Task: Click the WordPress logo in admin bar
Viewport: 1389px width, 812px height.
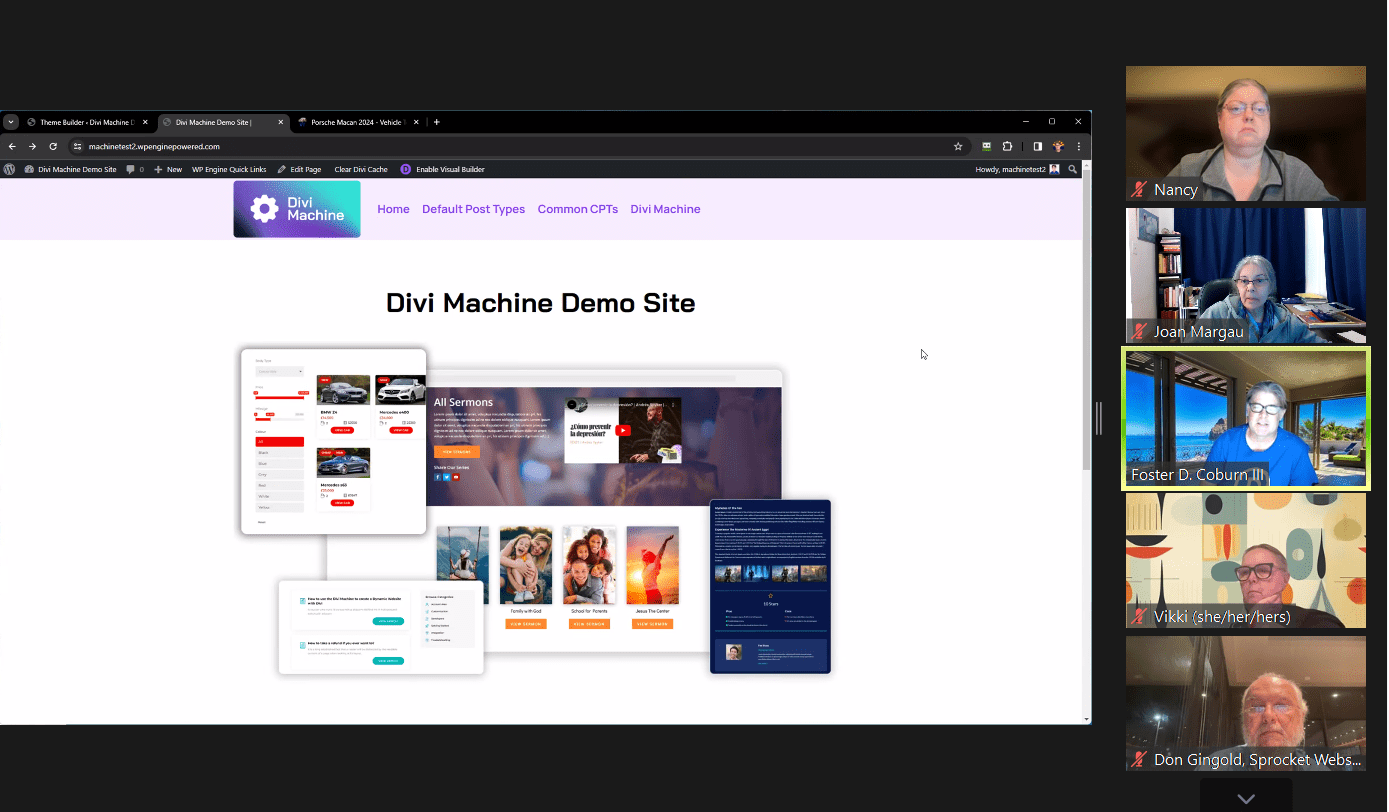Action: coord(10,170)
